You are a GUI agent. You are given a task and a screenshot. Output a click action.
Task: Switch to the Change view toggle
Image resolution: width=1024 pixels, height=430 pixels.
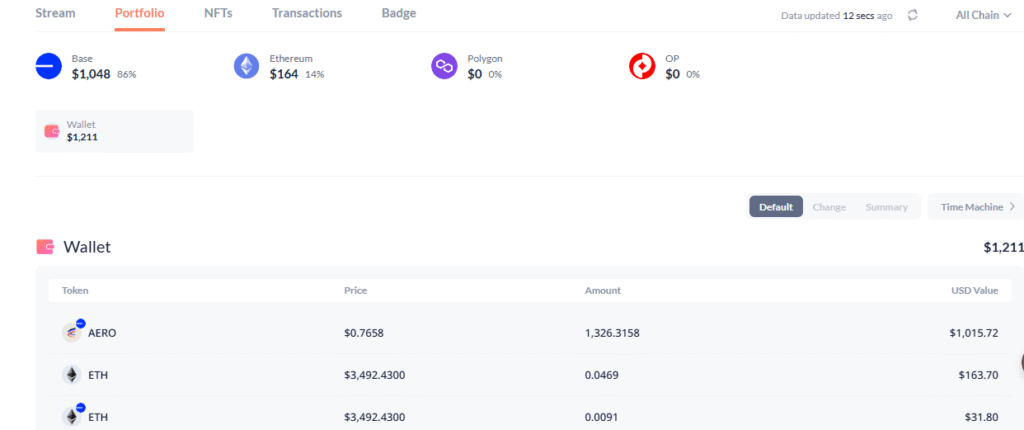(x=829, y=207)
